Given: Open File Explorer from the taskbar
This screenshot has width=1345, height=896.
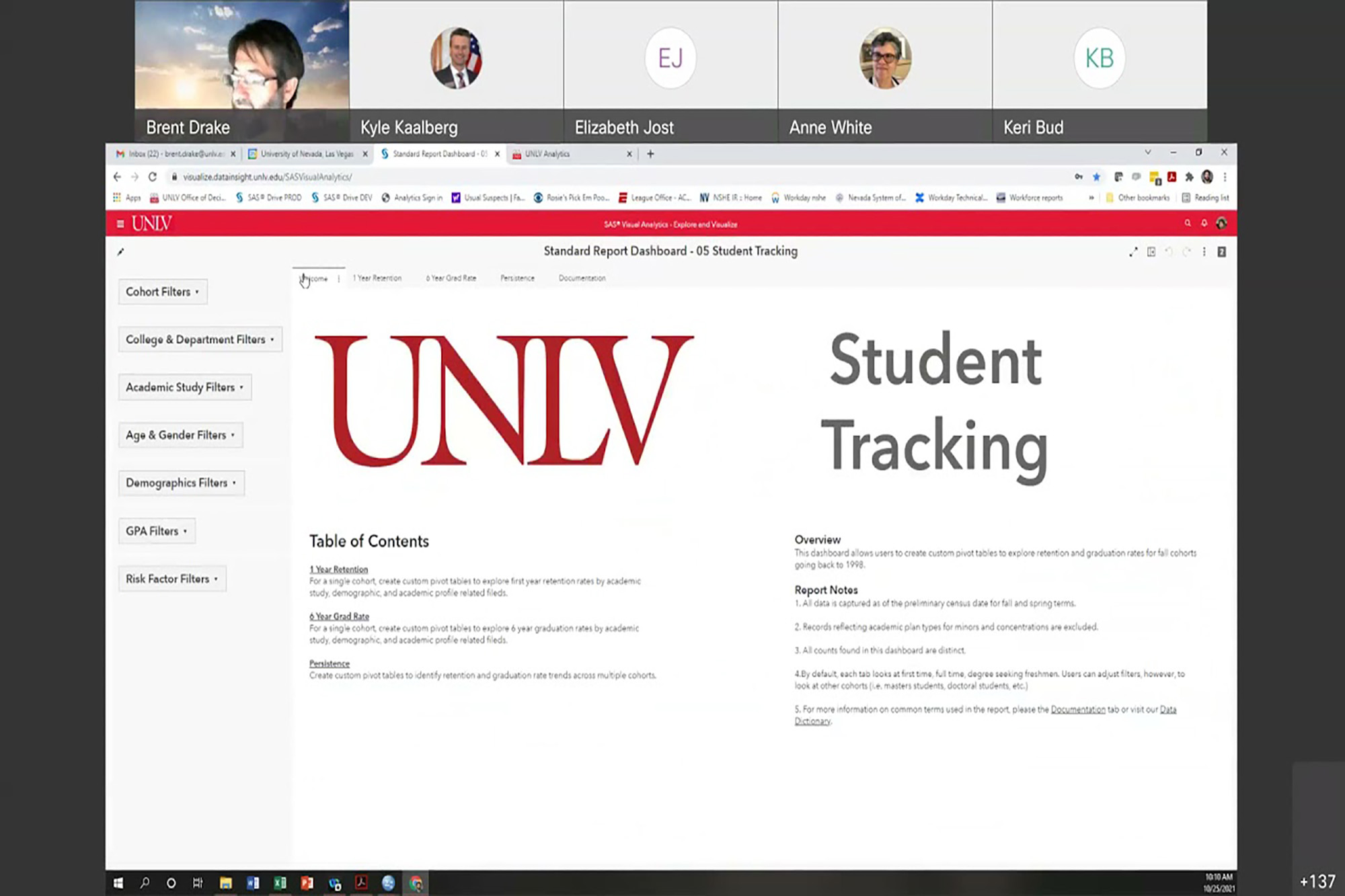Looking at the screenshot, I should (225, 883).
